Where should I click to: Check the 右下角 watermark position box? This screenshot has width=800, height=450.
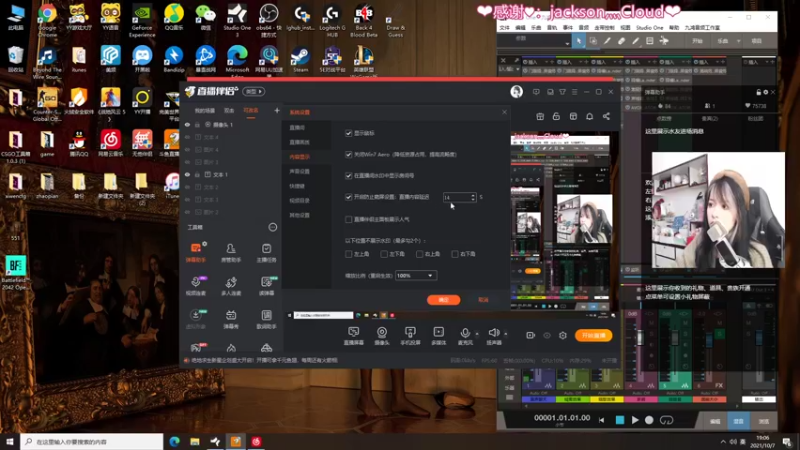455,254
